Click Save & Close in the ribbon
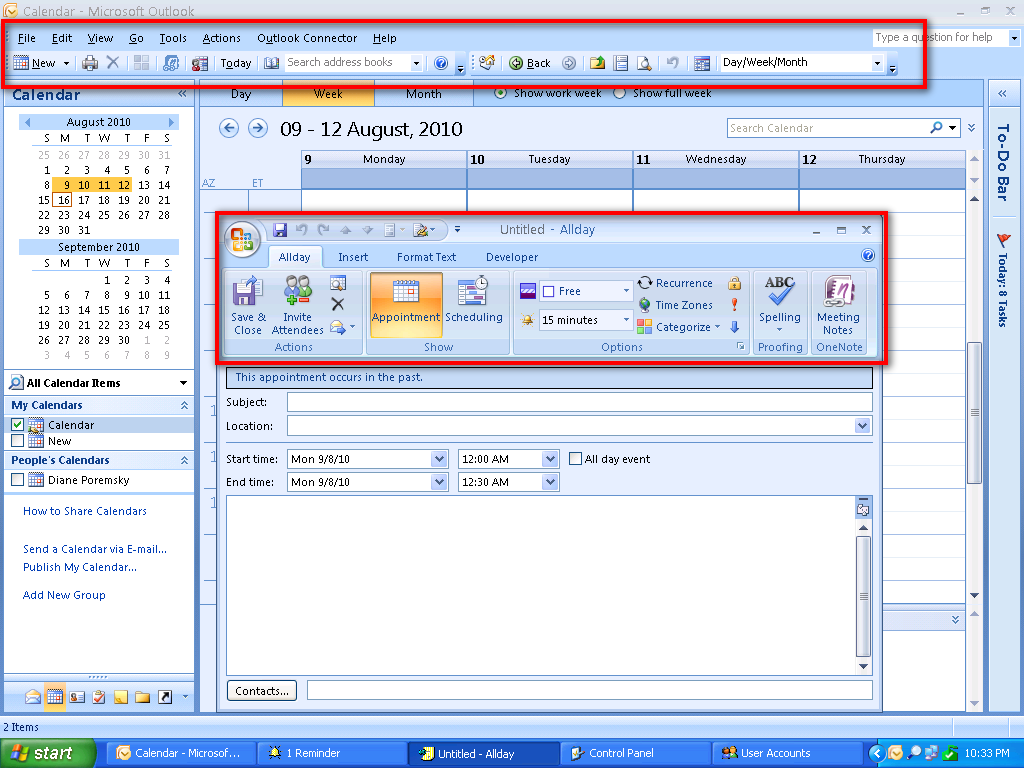The image size is (1024, 768). pyautogui.click(x=248, y=306)
